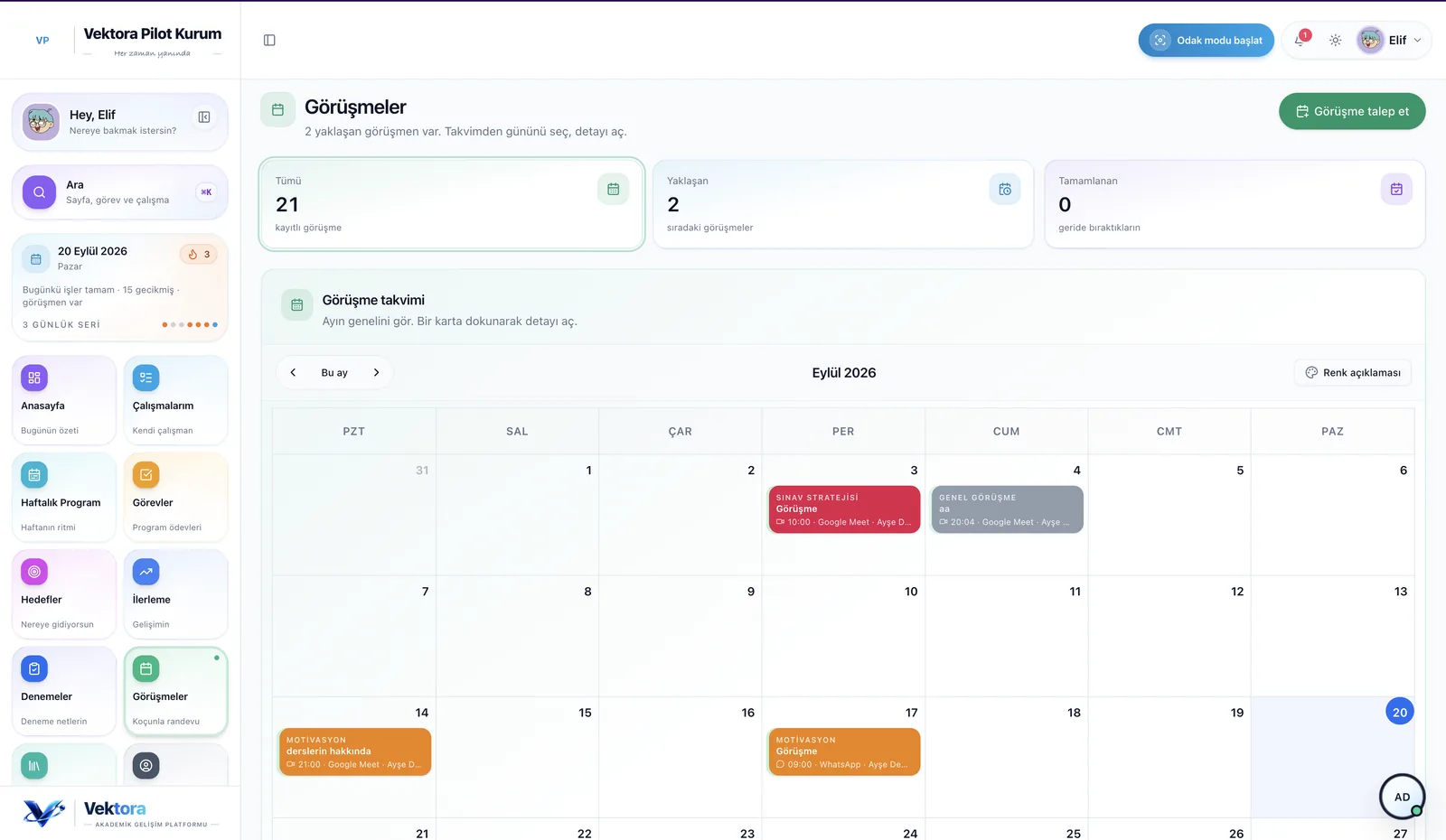Image resolution: width=1446 pixels, height=840 pixels.
Task: Open the Motivasyon 'derslerin hakkında' event on the 14th
Action: (355, 751)
